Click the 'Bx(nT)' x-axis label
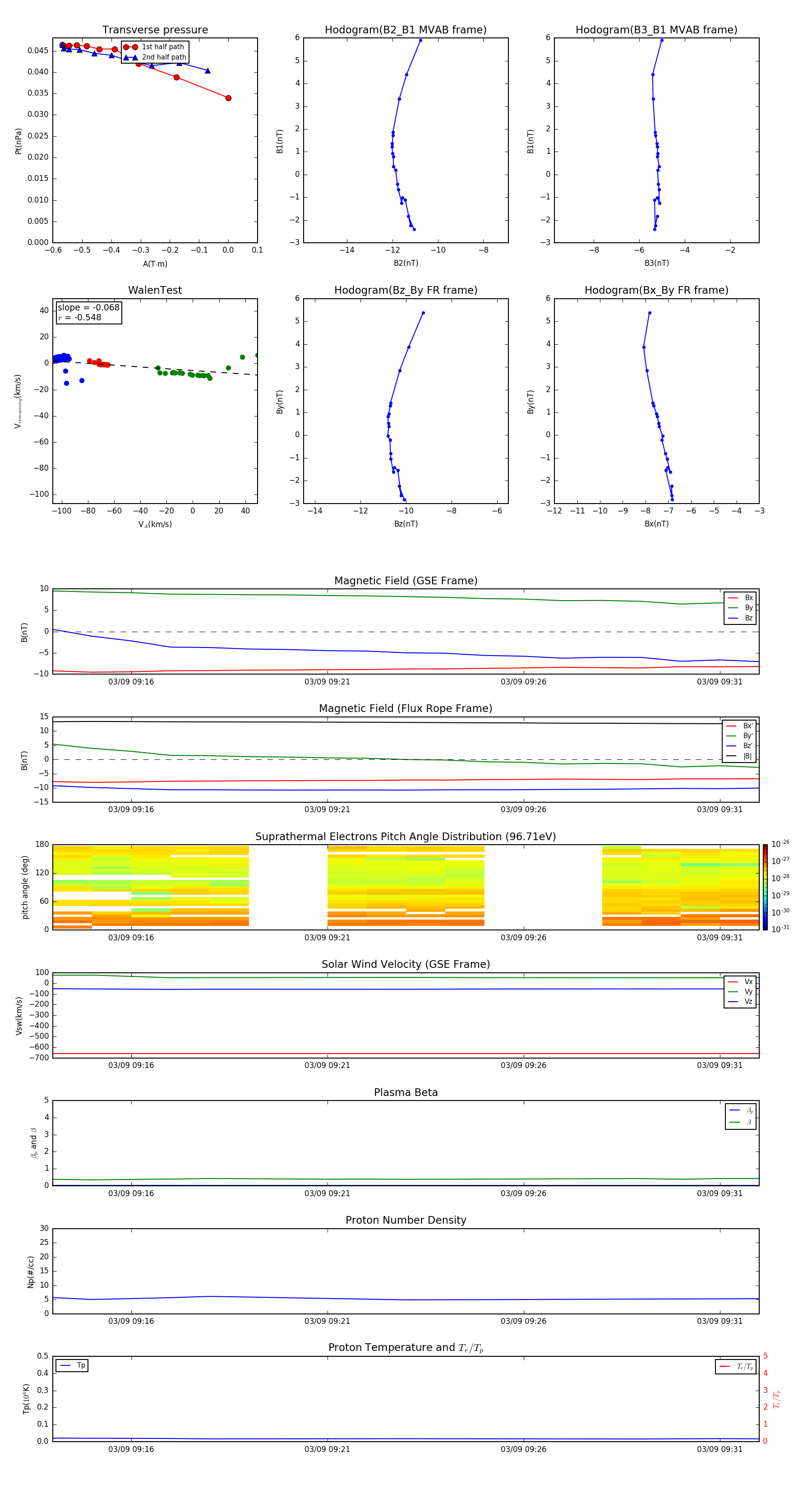The image size is (812, 1489). click(x=656, y=524)
